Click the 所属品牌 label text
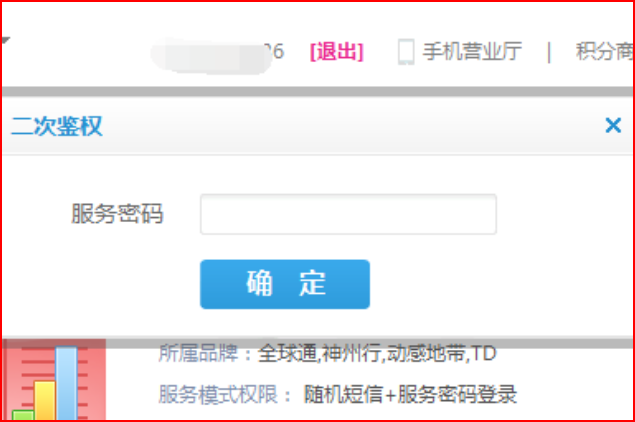The height and width of the screenshot is (422, 635). [198, 353]
